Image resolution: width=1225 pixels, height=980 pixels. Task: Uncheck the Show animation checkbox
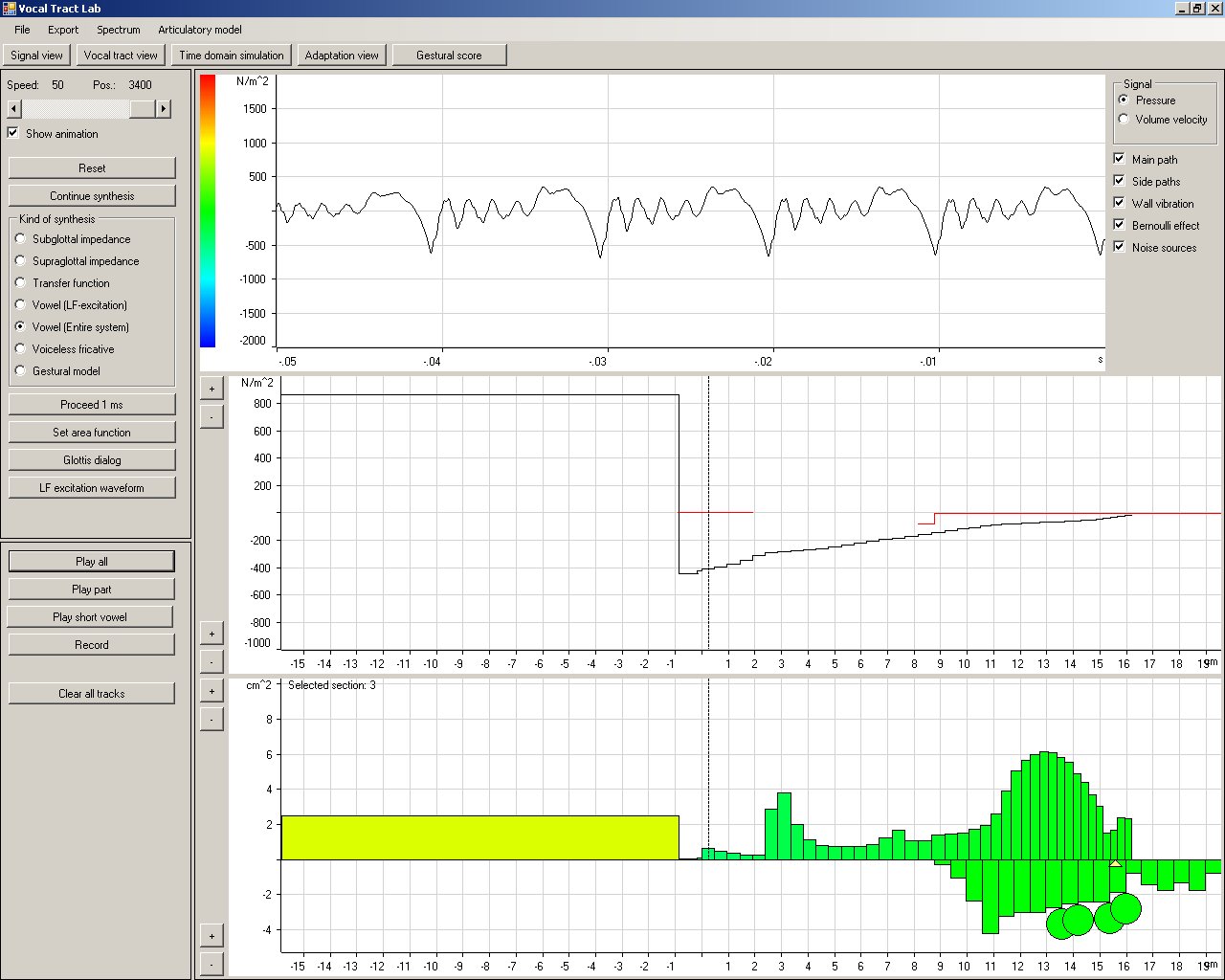[x=13, y=133]
